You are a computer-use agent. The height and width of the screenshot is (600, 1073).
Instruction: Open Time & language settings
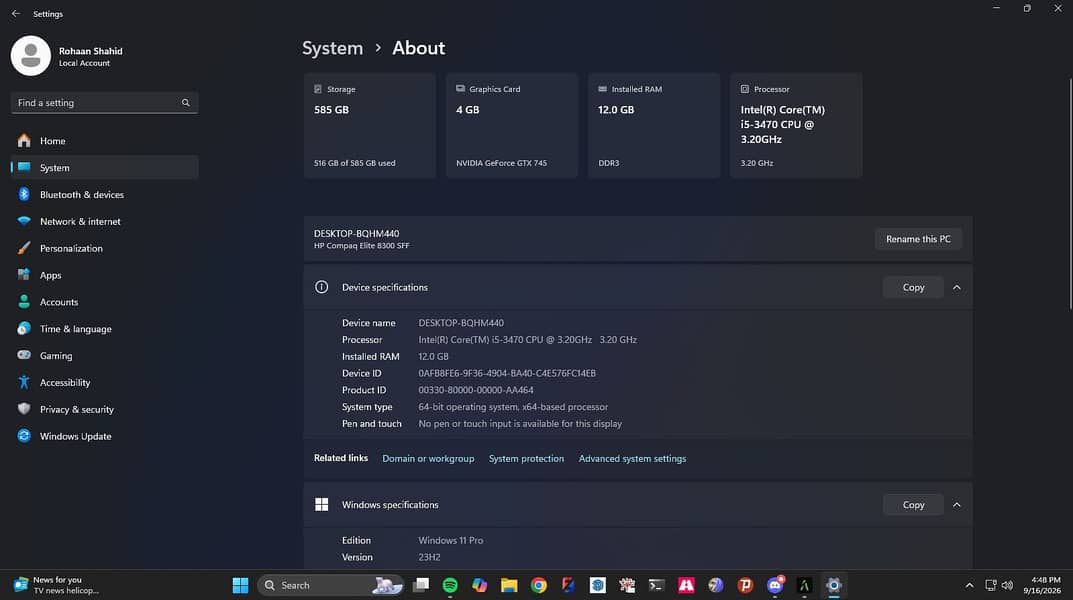click(105, 329)
